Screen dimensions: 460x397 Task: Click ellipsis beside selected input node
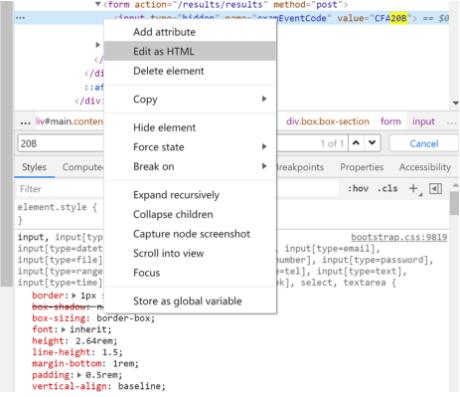pyautogui.click(x=20, y=18)
